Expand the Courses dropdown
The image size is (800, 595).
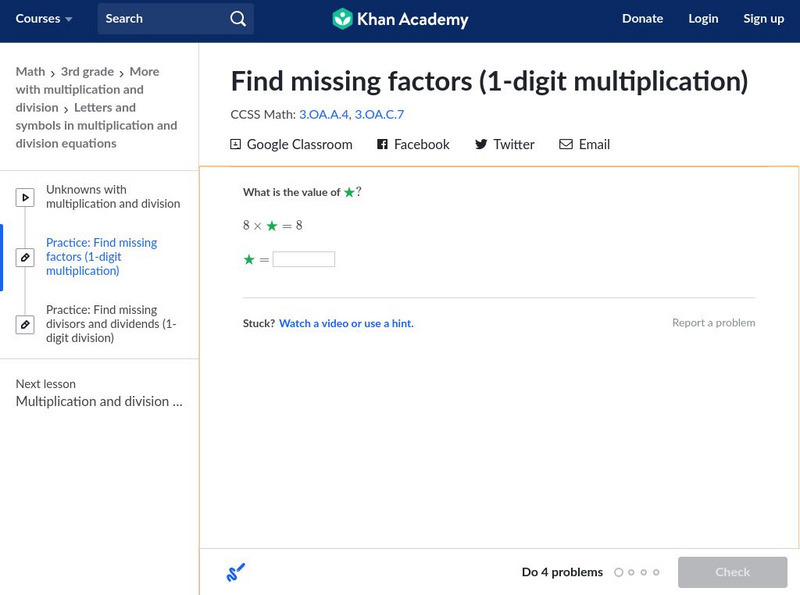click(44, 19)
